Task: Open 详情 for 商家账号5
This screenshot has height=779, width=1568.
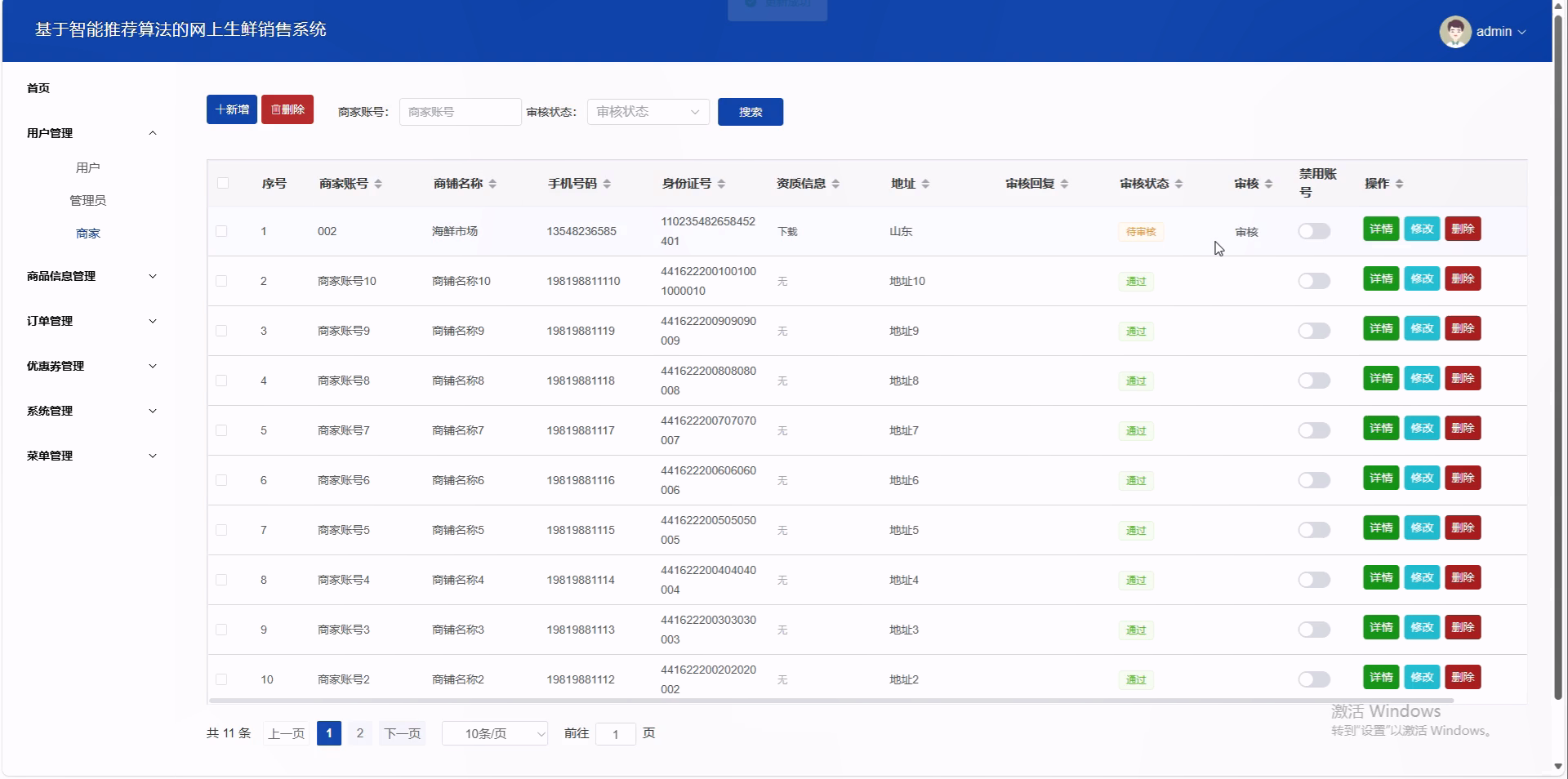Action: [1381, 527]
